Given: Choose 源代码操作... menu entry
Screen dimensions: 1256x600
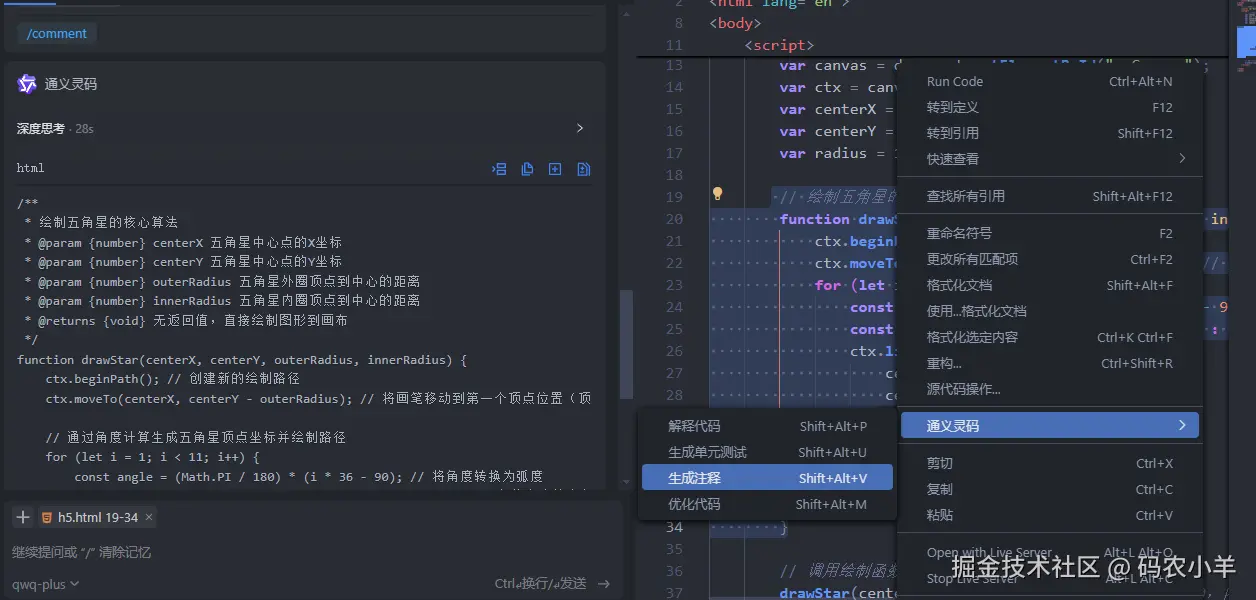Looking at the screenshot, I should click(x=1049, y=389).
